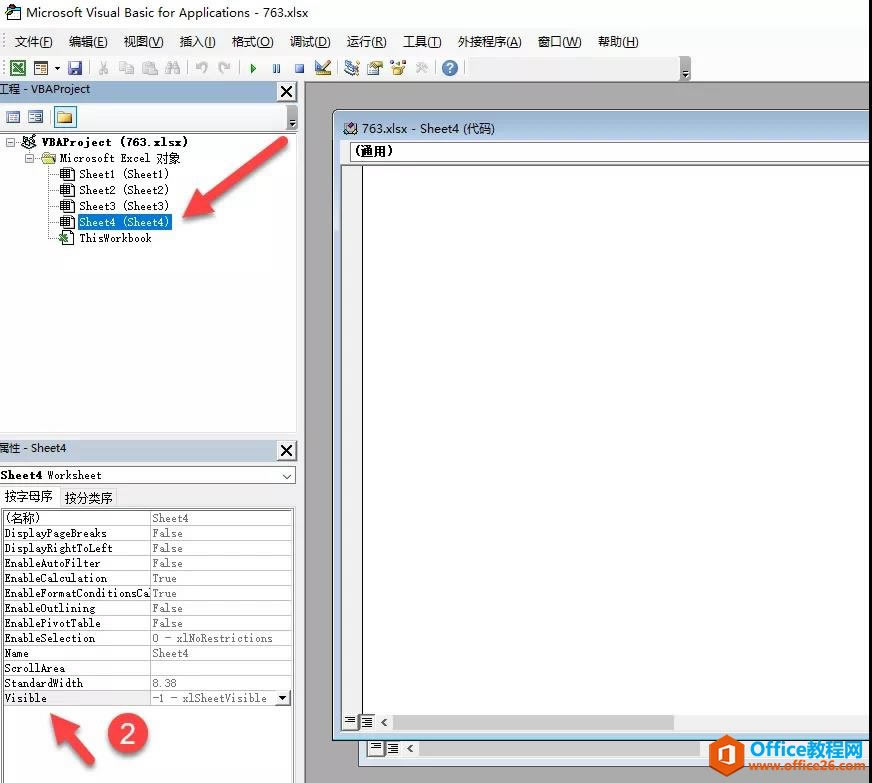
Task: Open the 窗口(W) menu
Action: pyautogui.click(x=559, y=42)
